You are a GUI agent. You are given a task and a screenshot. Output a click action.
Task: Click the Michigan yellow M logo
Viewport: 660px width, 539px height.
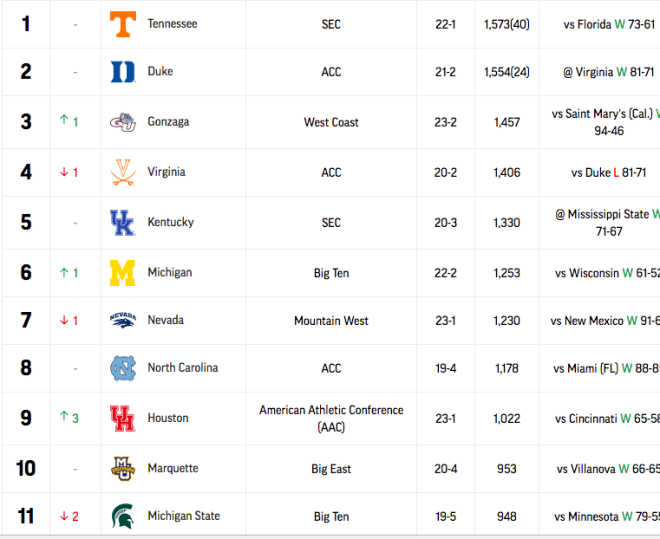point(123,273)
